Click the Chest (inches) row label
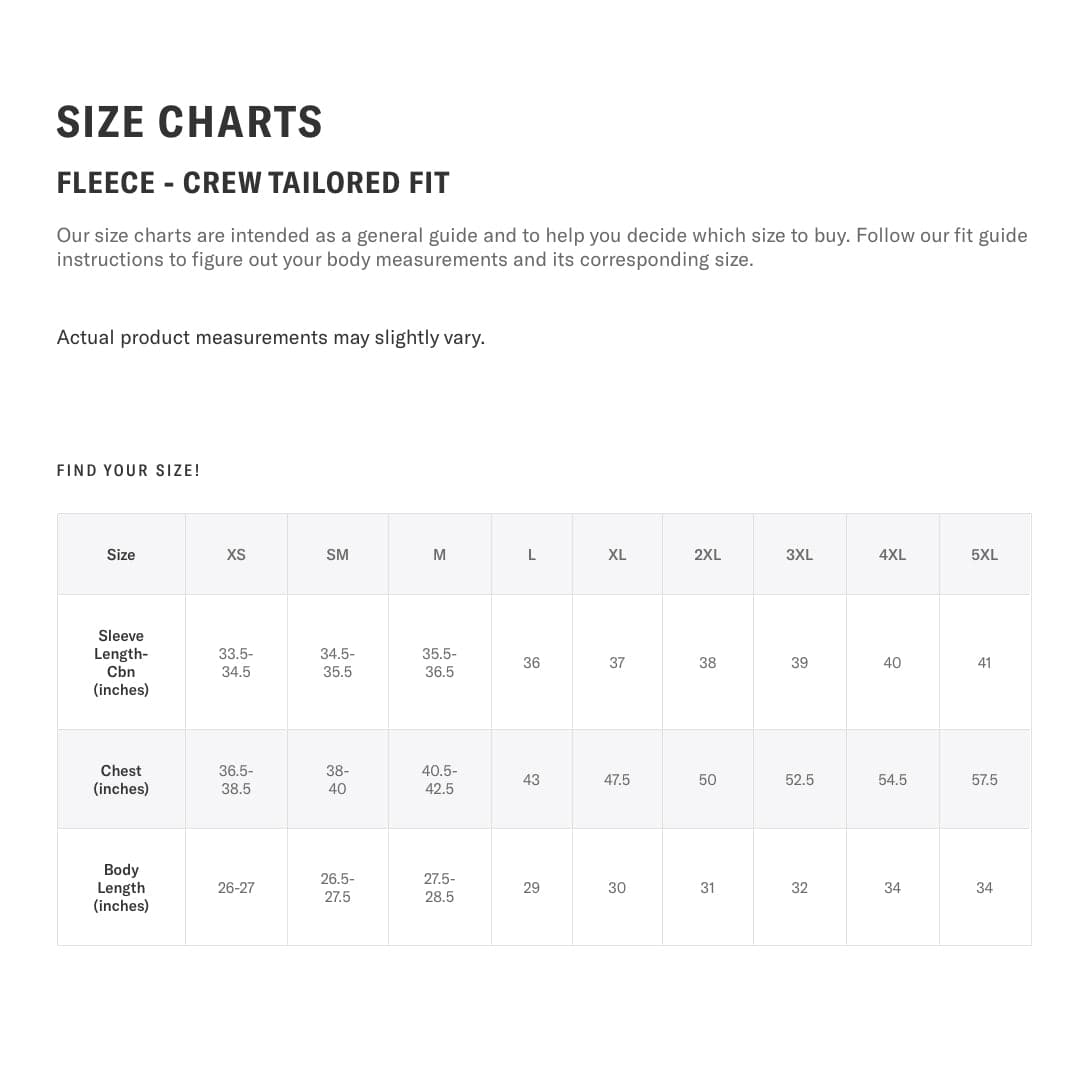This screenshot has width=1082, height=1082. pyautogui.click(x=121, y=779)
